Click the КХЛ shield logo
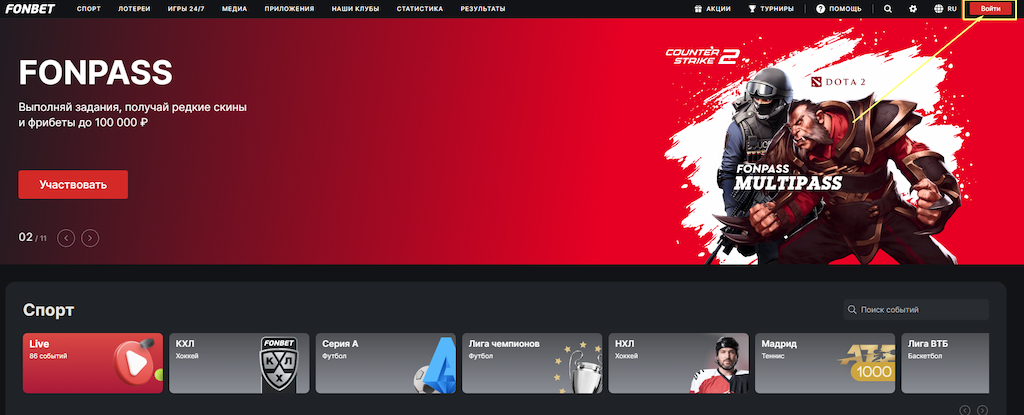Viewport: 1024px width, 415px height. click(x=279, y=363)
